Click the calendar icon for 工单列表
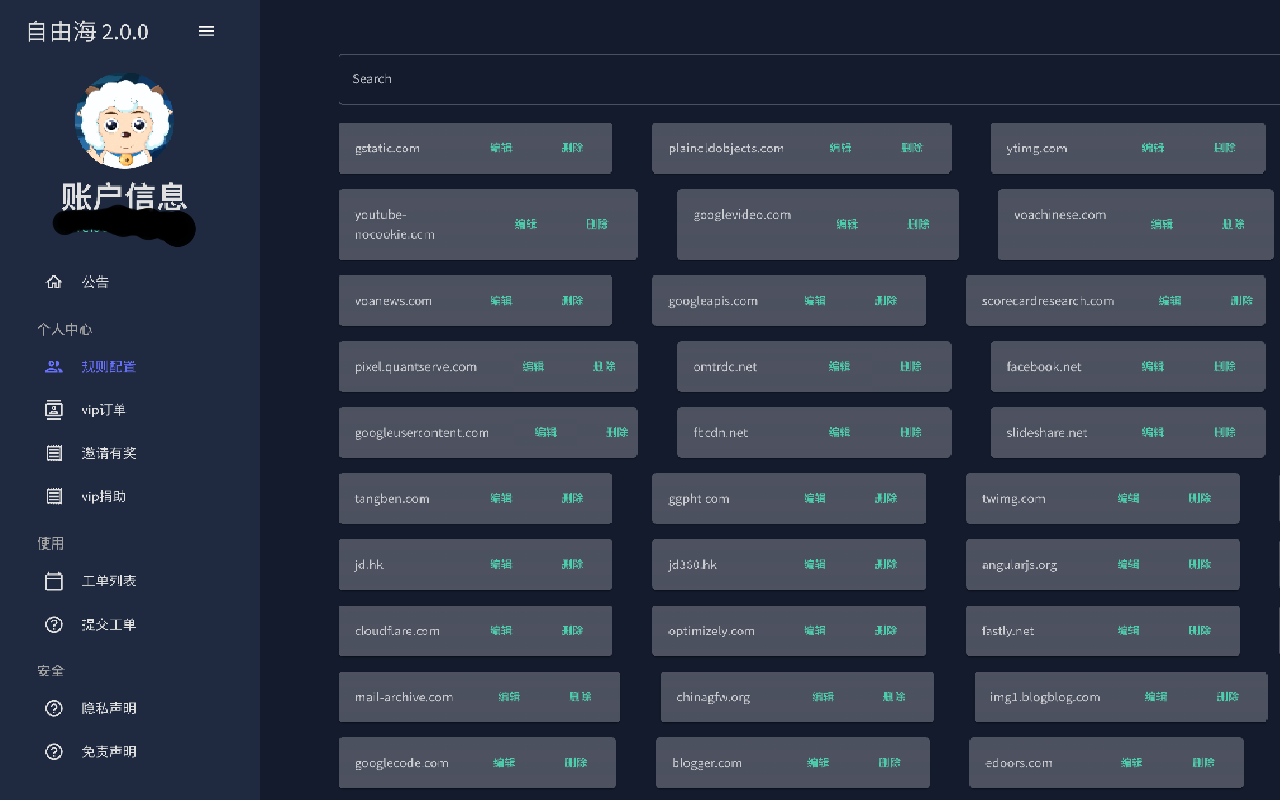This screenshot has width=1280, height=800. (x=54, y=581)
